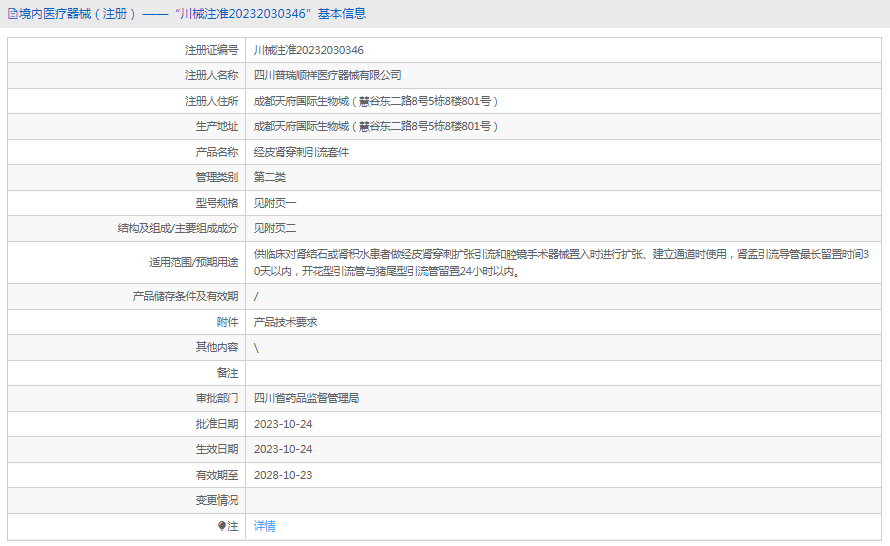Viewport: 890px width, 546px height.
Task: Click the 变更情况 label
Action: coord(217,500)
